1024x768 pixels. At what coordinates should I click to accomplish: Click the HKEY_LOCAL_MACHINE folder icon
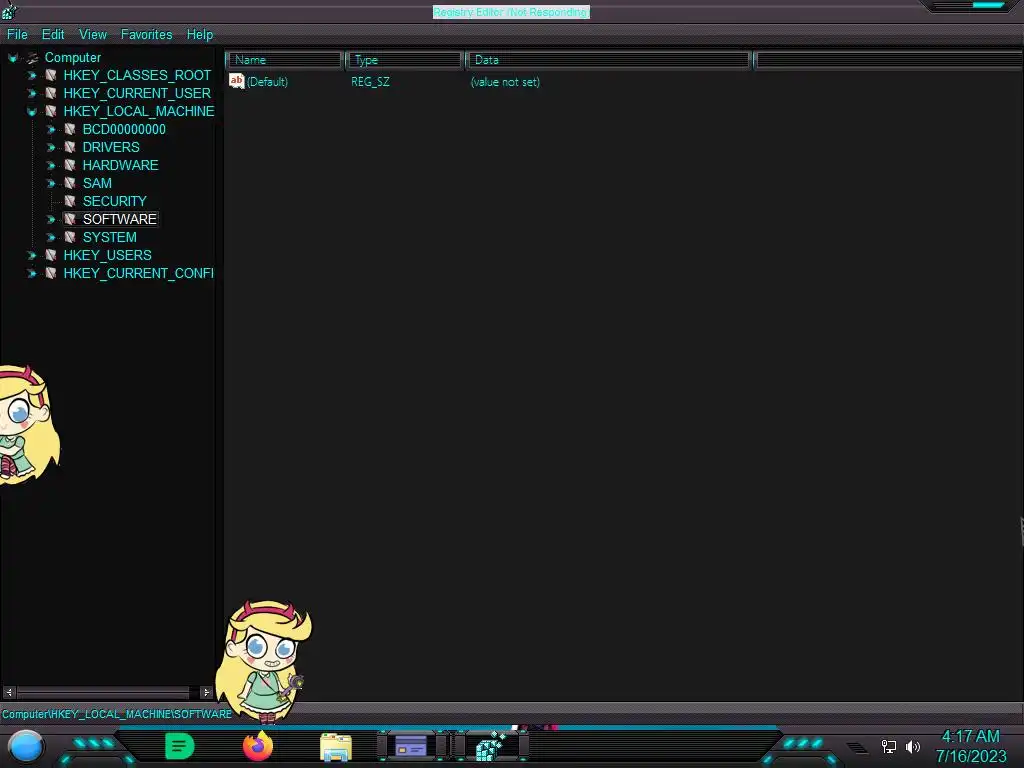(51, 111)
